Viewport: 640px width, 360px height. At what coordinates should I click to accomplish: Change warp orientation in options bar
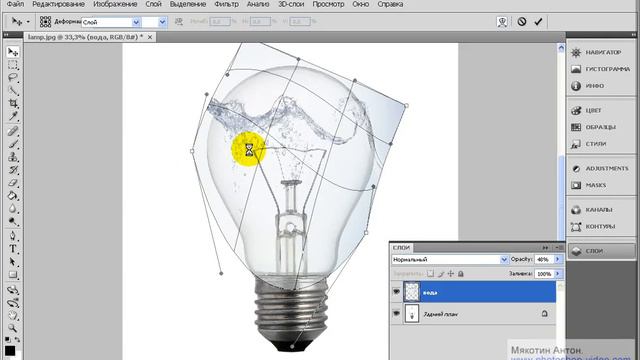178,22
